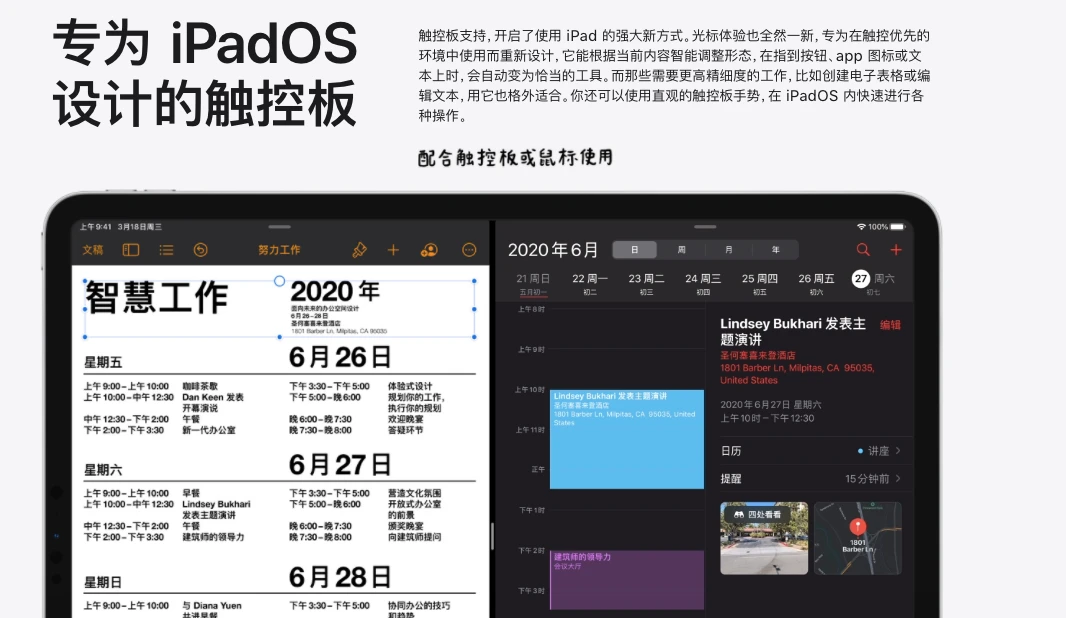The image size is (1066, 618).
Task: Click the search icon in Calendar
Action: (863, 250)
